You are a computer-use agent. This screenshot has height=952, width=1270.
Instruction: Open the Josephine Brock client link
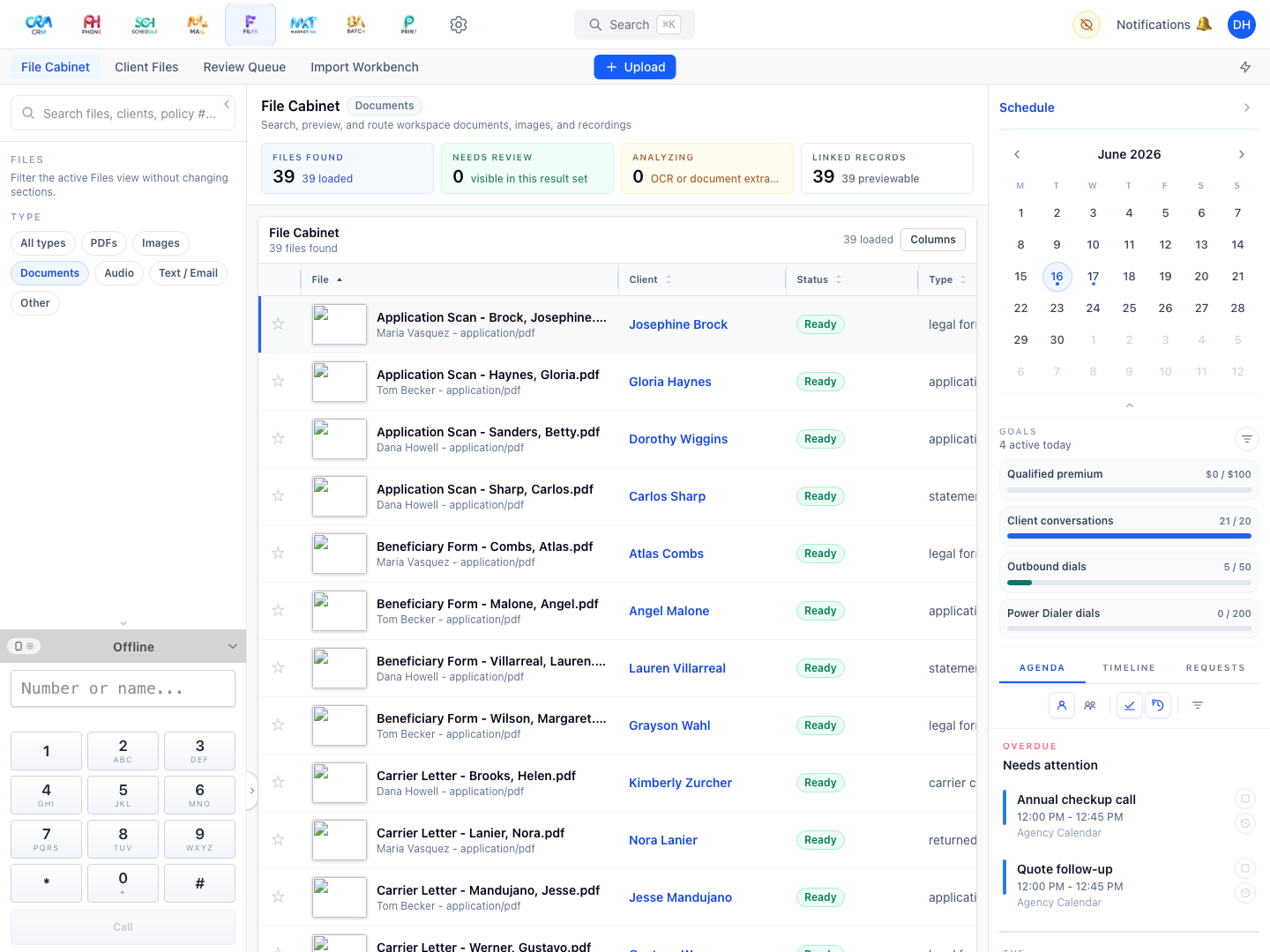678,324
